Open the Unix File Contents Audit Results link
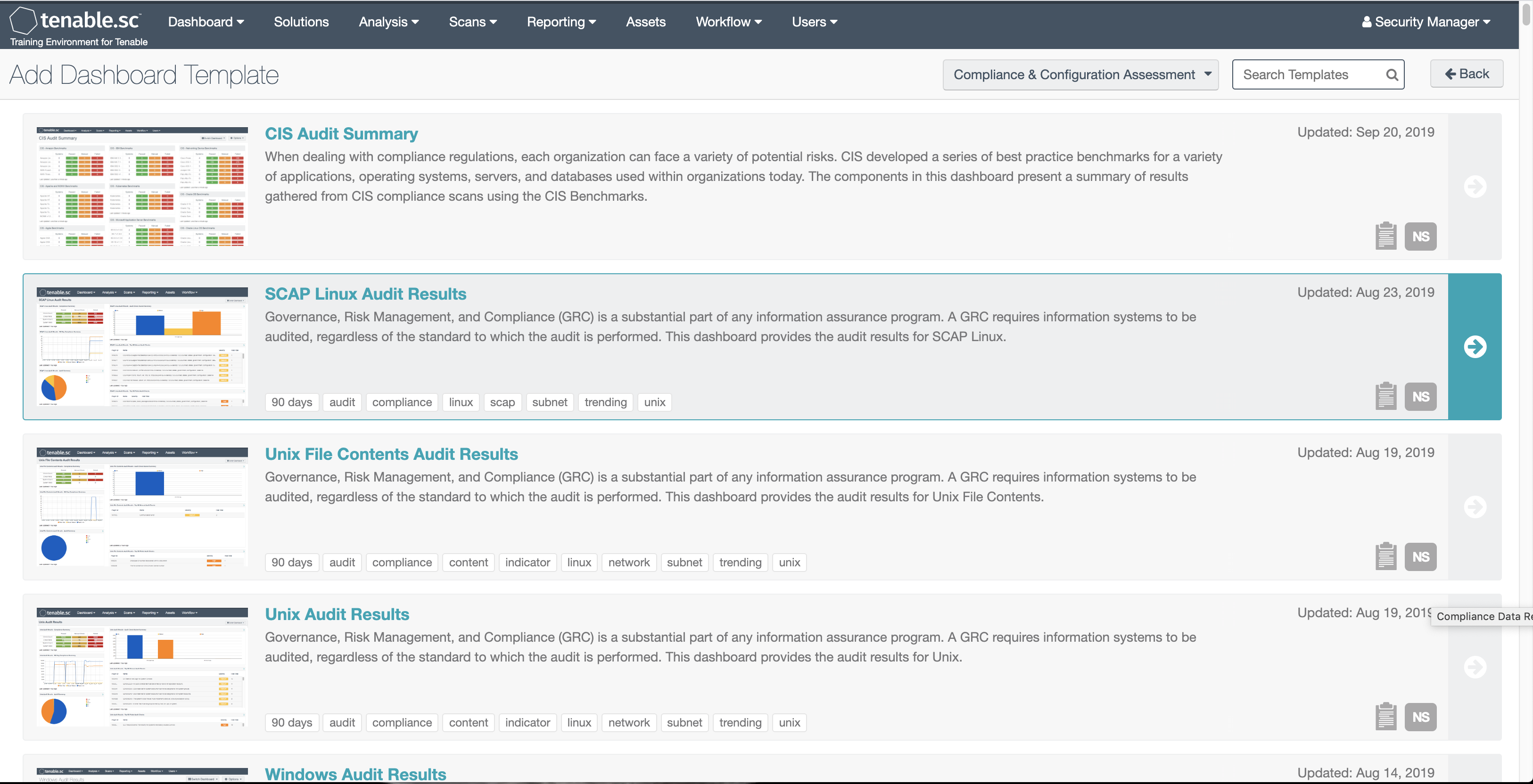Image resolution: width=1533 pixels, height=784 pixels. tap(391, 454)
